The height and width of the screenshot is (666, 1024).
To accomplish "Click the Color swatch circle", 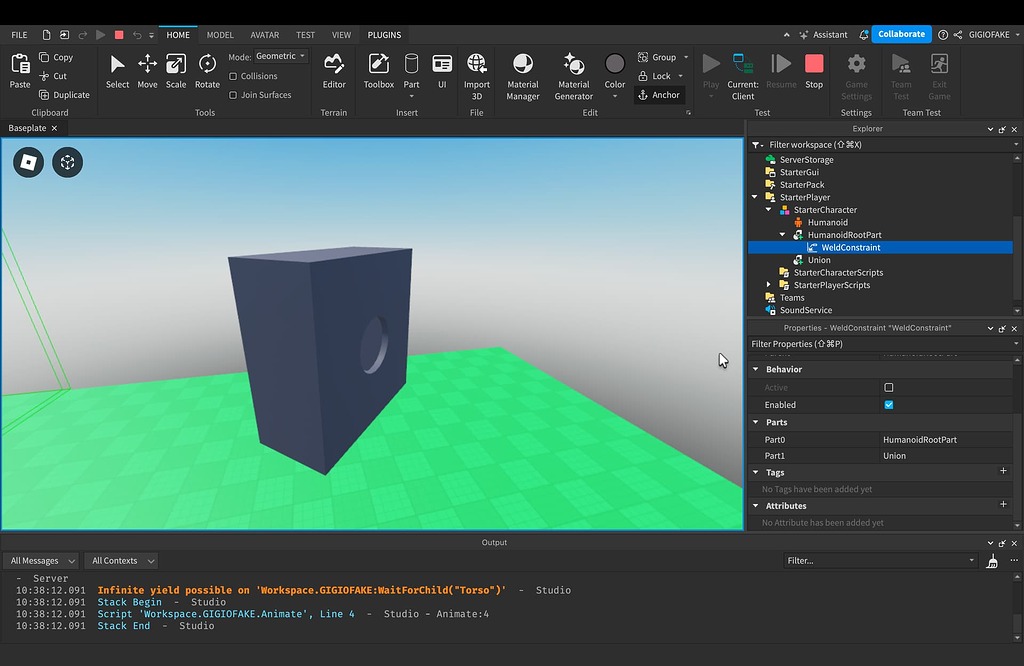I will click(615, 64).
